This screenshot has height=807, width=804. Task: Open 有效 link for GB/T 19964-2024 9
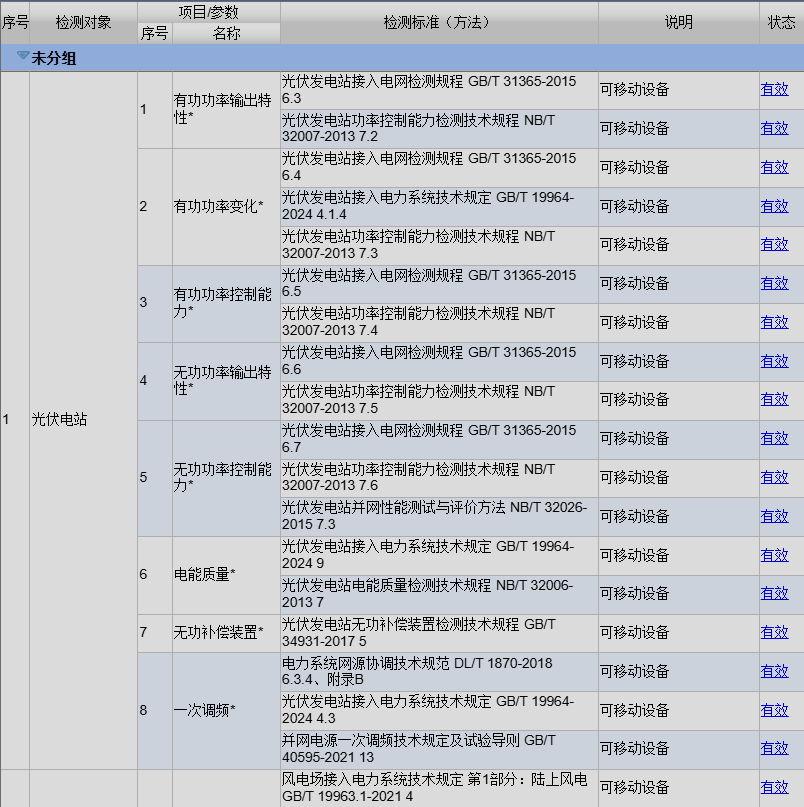click(x=774, y=555)
